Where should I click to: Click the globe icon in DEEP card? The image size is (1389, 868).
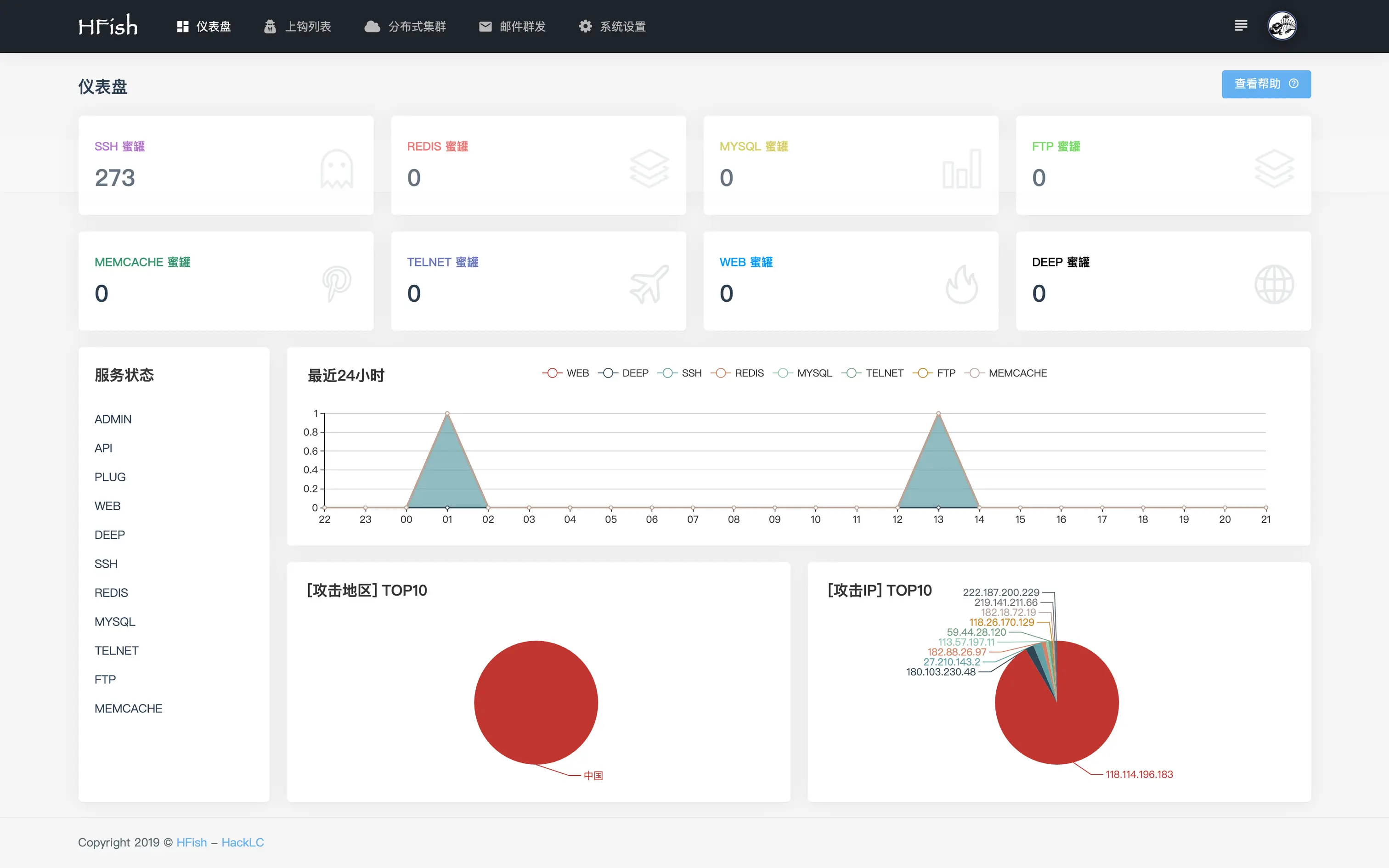coord(1274,284)
